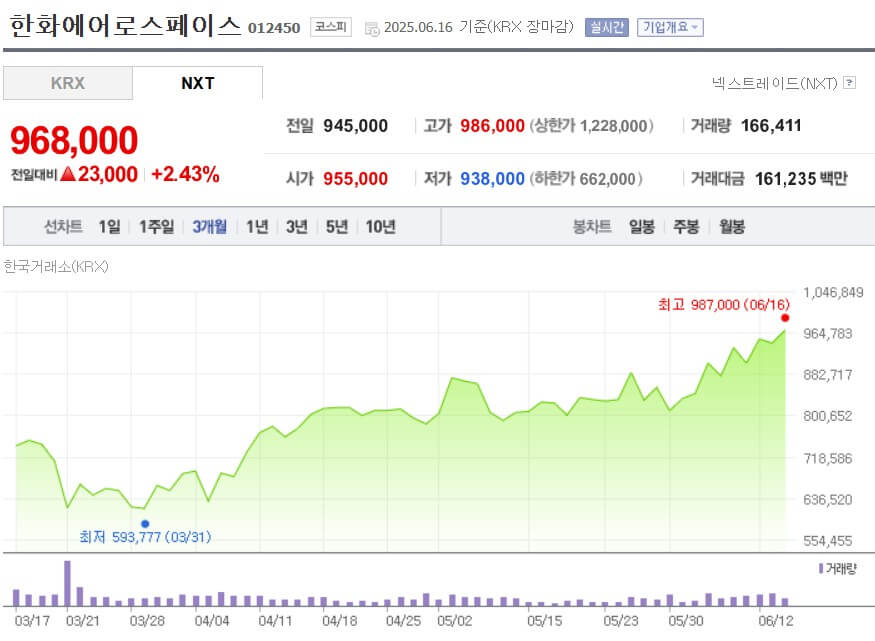Click the 선차트 label
This screenshot has width=875, height=641.
click(63, 226)
